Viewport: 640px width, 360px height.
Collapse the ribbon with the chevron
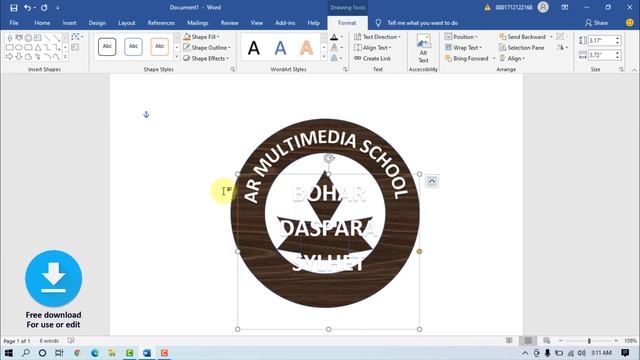click(x=634, y=70)
